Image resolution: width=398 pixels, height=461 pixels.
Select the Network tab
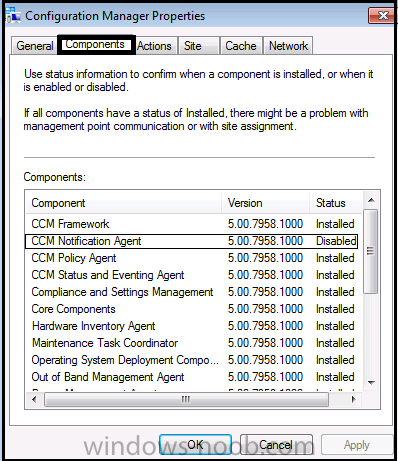288,46
